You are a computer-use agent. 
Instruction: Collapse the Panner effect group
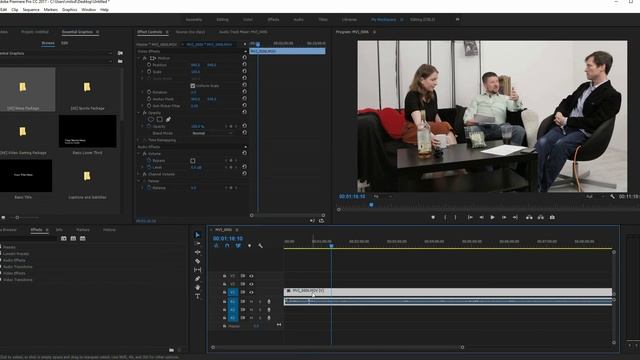139,181
